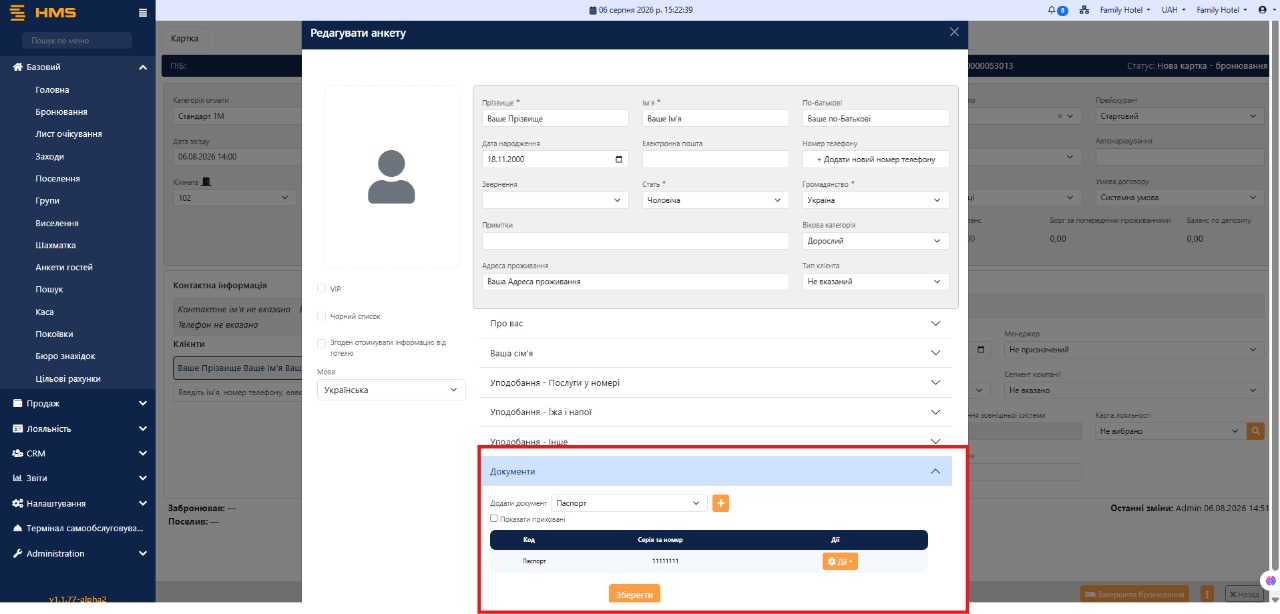This screenshot has width=1280, height=614.
Task: Open the Дії actions button for passport
Action: click(x=840, y=562)
